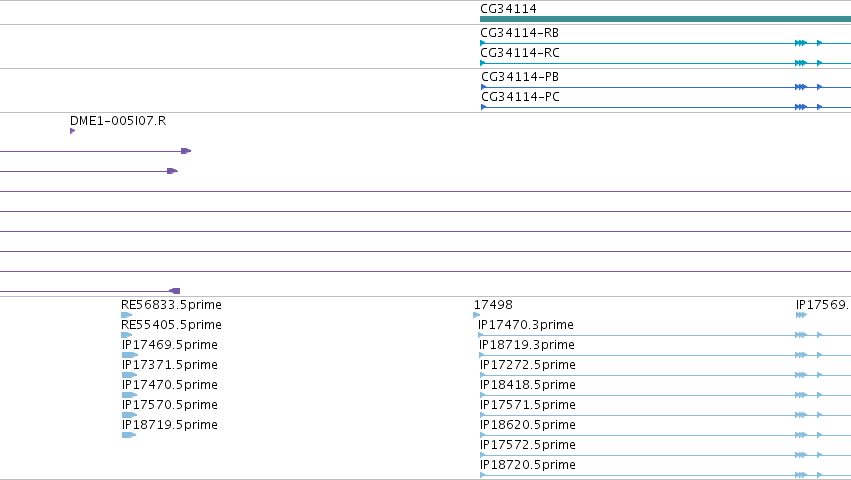
Task: Click the IP18620.5prime alignment label
Action: [x=528, y=425]
